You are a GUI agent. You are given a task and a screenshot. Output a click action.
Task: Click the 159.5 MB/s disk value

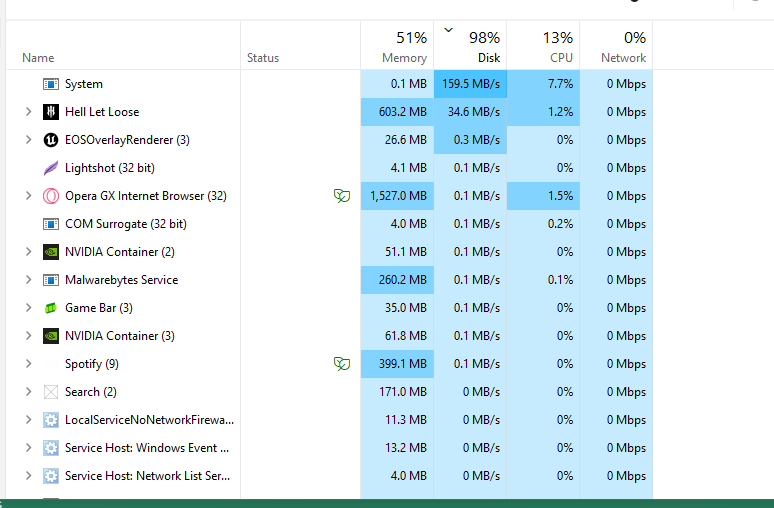tap(471, 84)
